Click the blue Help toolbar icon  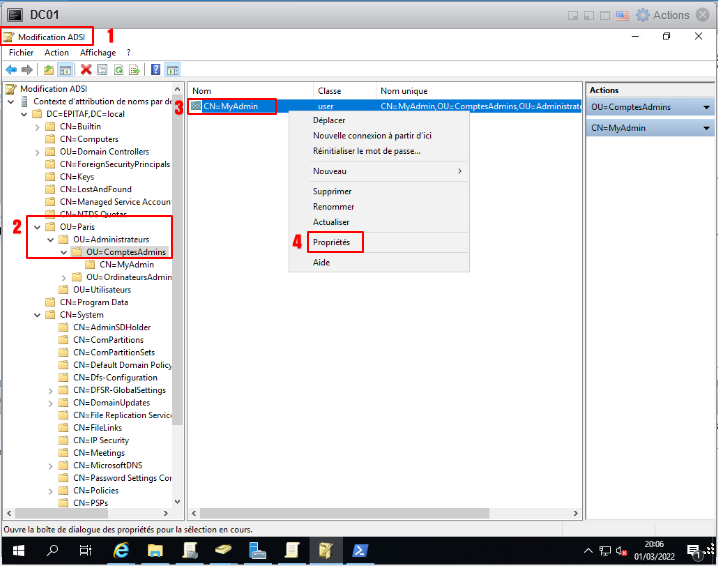tap(156, 70)
